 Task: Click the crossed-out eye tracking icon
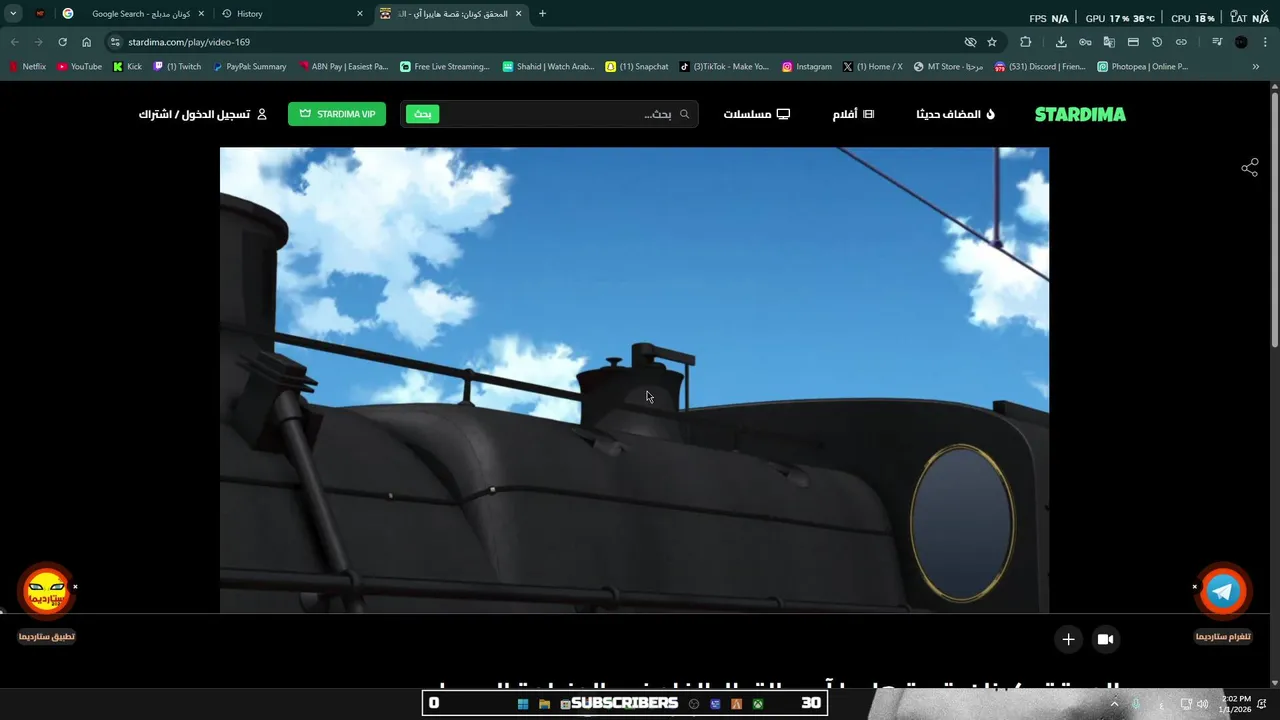pos(970,42)
